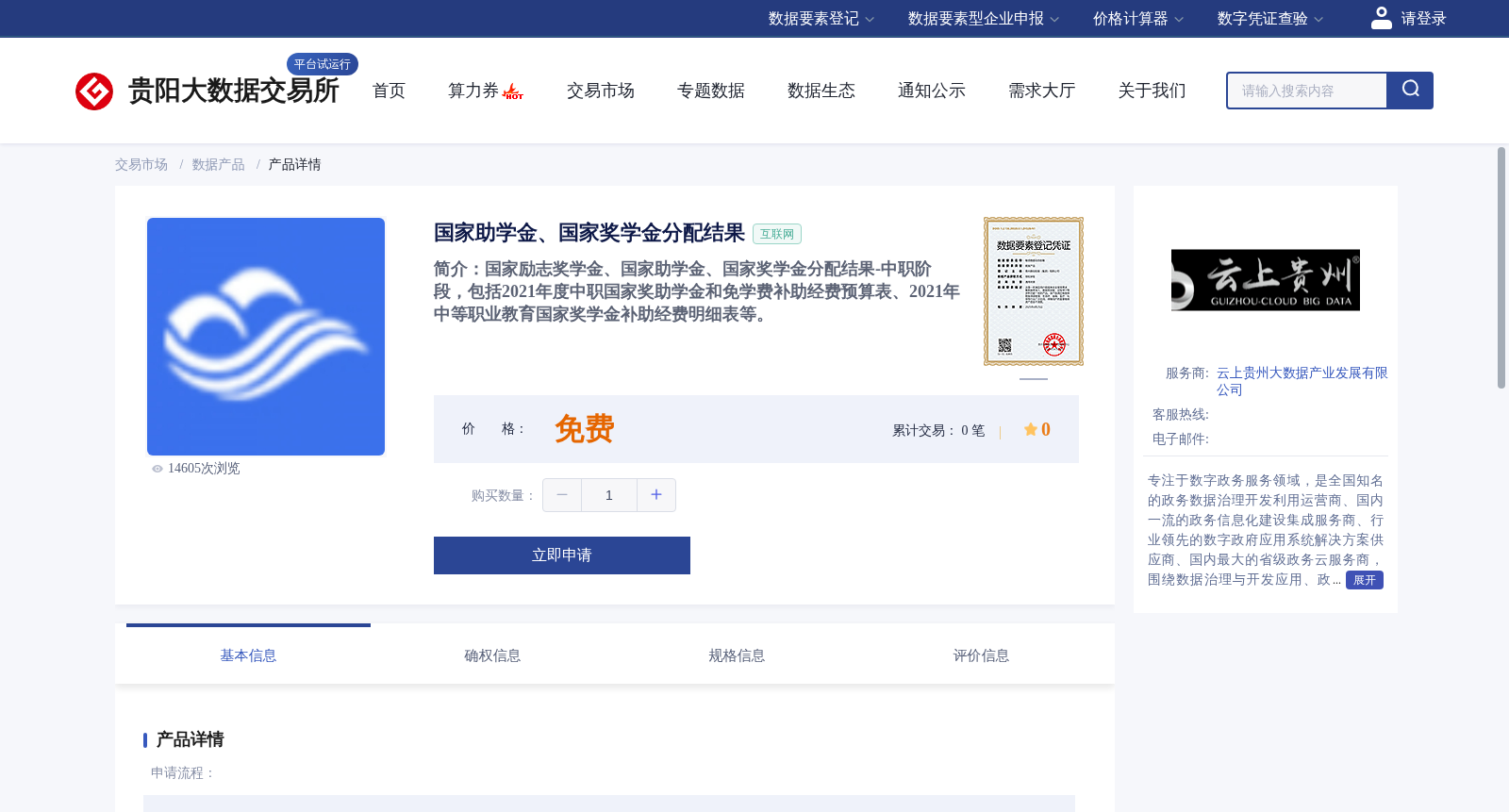Increase purchase quantity with plus button
1509x812 pixels.
(656, 495)
